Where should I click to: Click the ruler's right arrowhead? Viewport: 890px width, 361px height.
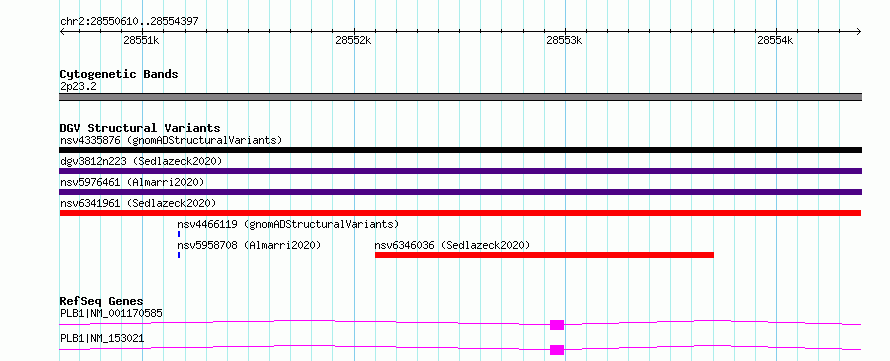point(859,31)
